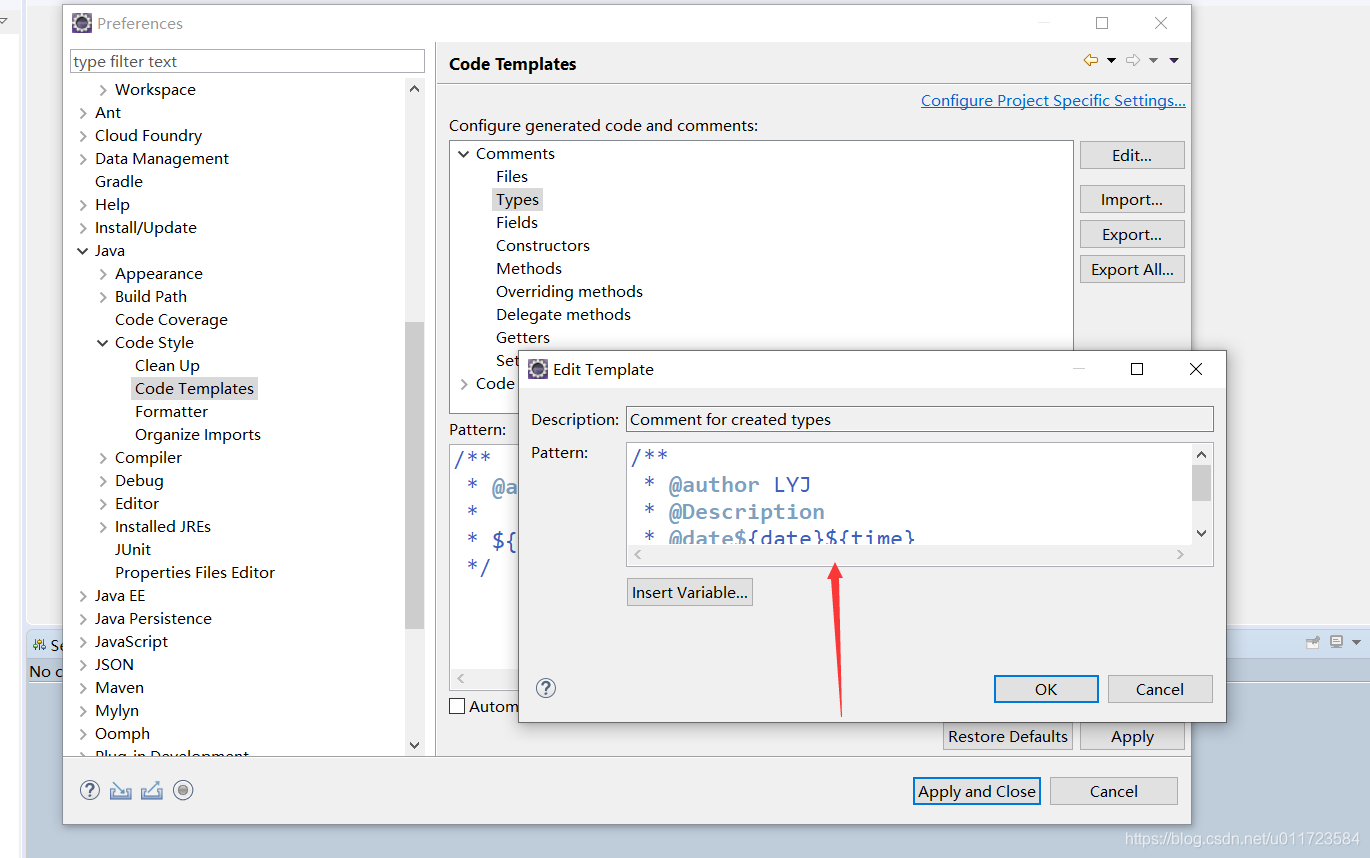The width and height of the screenshot is (1370, 858).
Task: Select Gradle in preferences tree
Action: coord(119,182)
